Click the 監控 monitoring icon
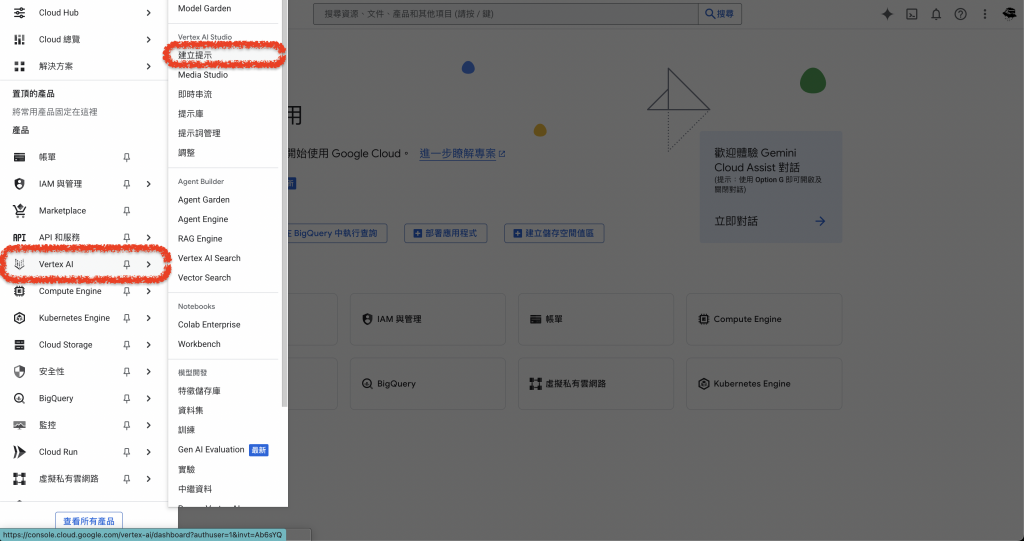1024x541 pixels. [20, 425]
